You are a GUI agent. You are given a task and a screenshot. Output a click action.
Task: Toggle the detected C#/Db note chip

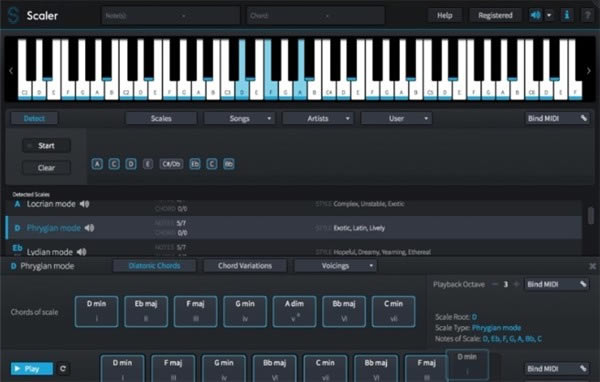171,164
